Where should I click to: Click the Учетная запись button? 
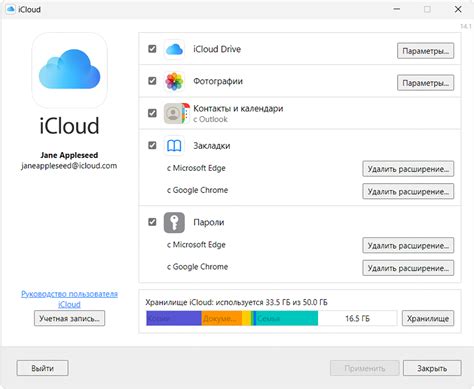point(69,318)
